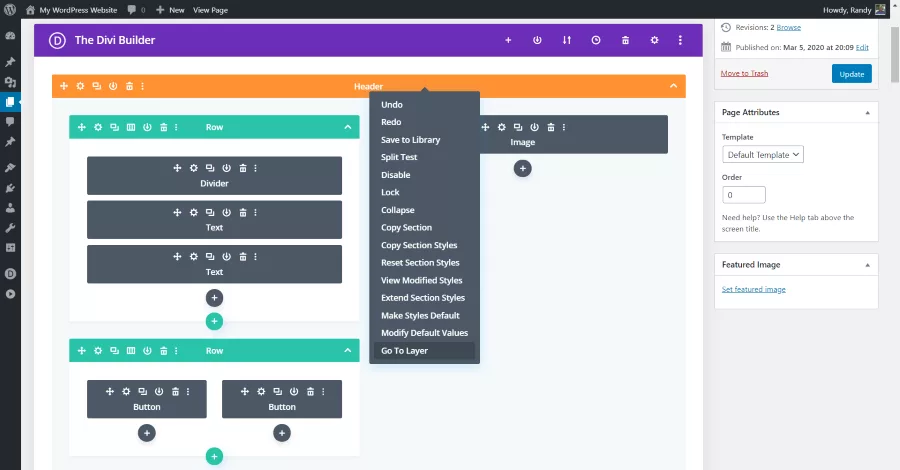This screenshot has height=470, width=900.
Task: Click Divi Builder save to library icon
Action: click(537, 40)
